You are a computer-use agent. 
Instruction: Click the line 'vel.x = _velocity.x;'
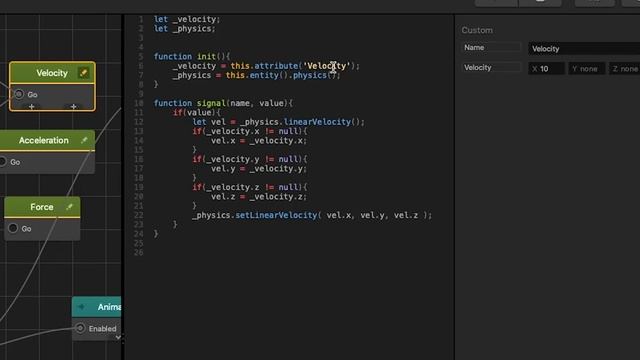[x=259, y=141]
